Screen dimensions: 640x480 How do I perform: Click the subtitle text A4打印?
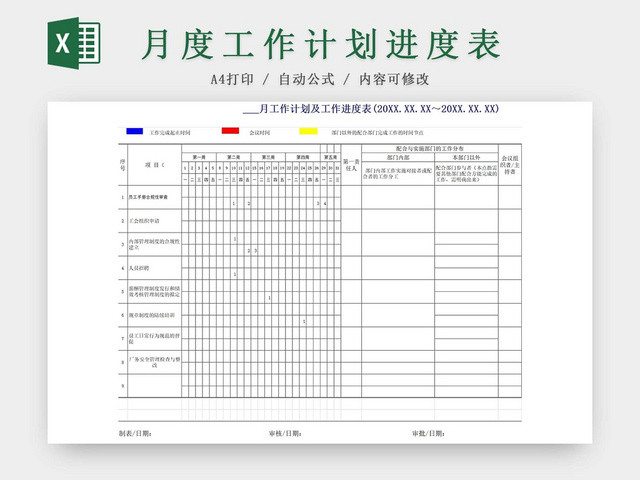tap(232, 79)
